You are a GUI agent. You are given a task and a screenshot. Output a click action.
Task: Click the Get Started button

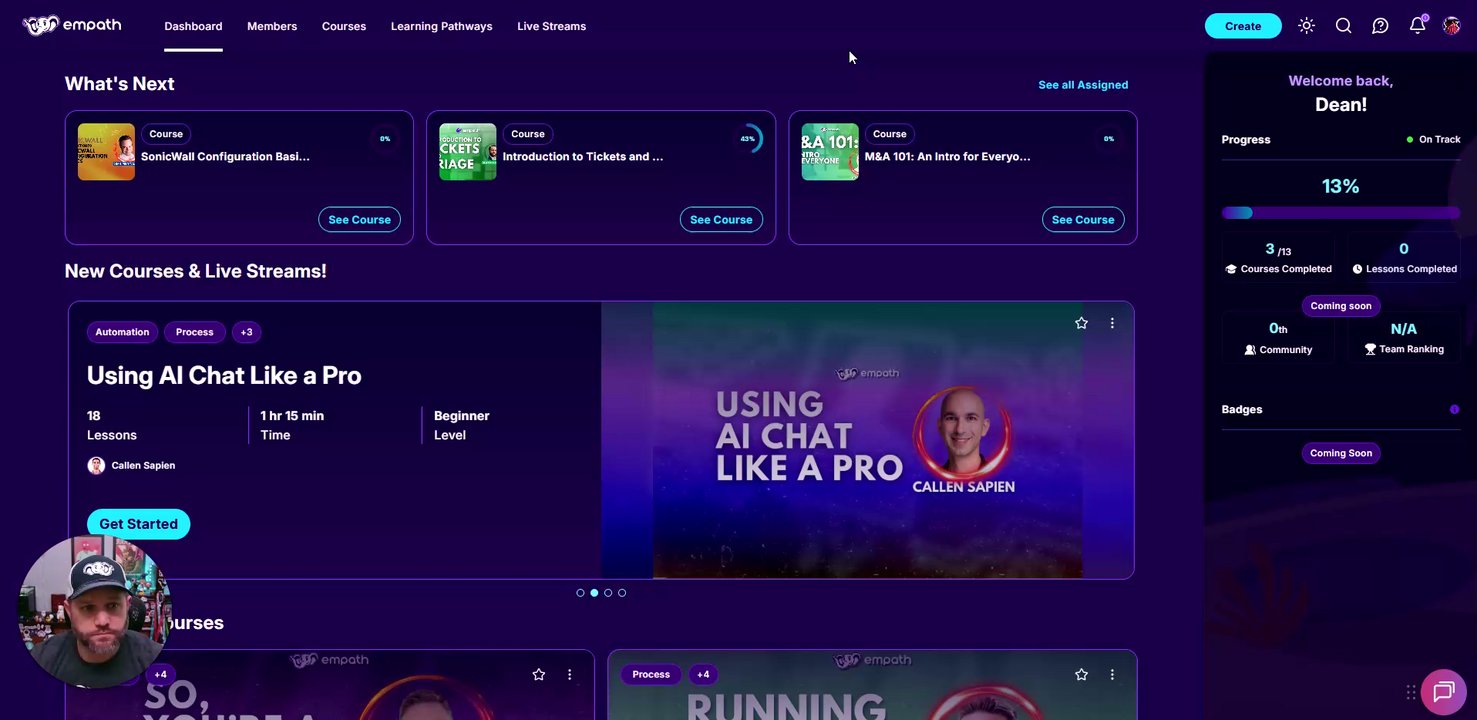tap(138, 524)
